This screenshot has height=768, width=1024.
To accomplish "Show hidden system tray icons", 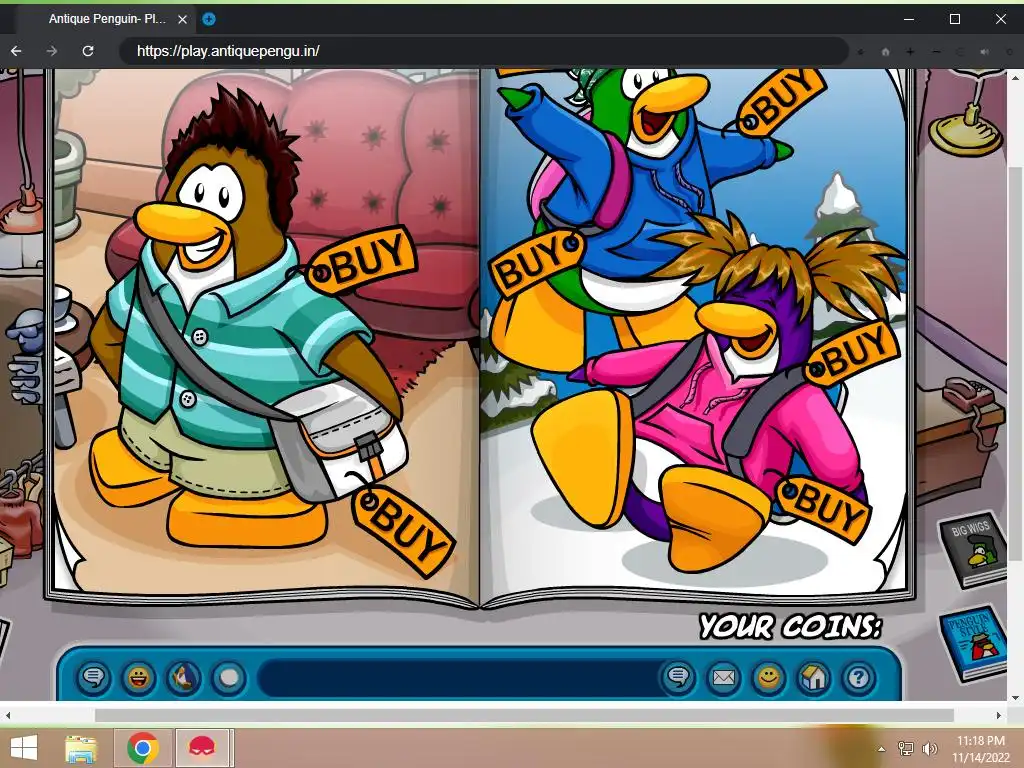I will (x=881, y=749).
